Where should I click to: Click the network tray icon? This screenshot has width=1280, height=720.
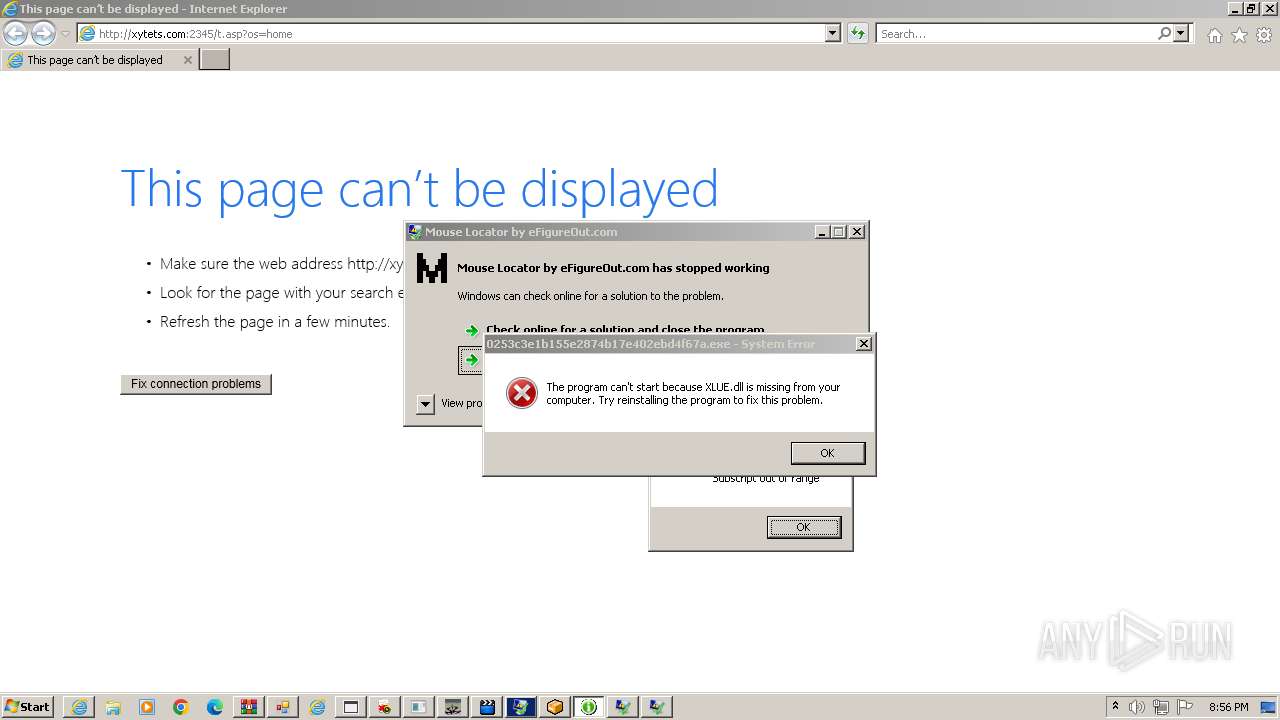pyautogui.click(x=1162, y=707)
